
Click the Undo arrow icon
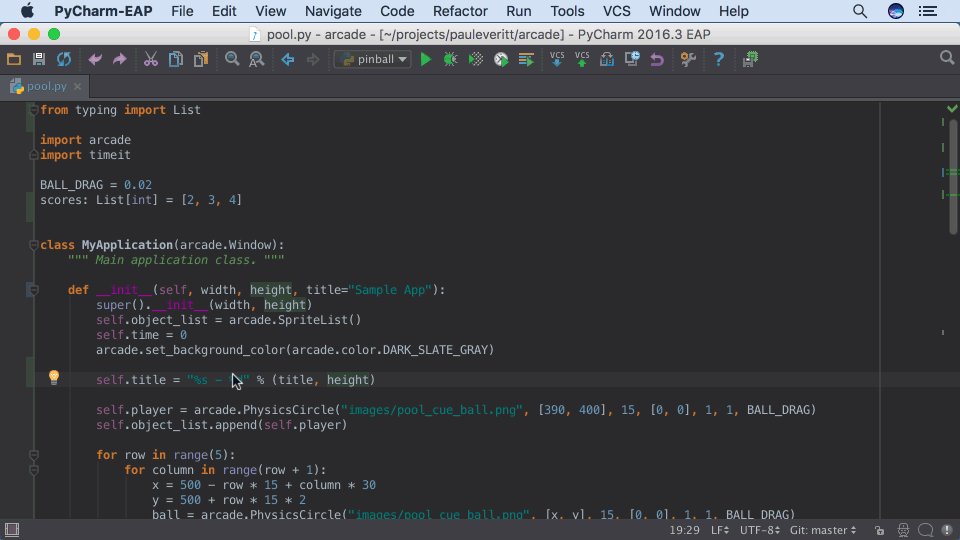(x=95, y=59)
